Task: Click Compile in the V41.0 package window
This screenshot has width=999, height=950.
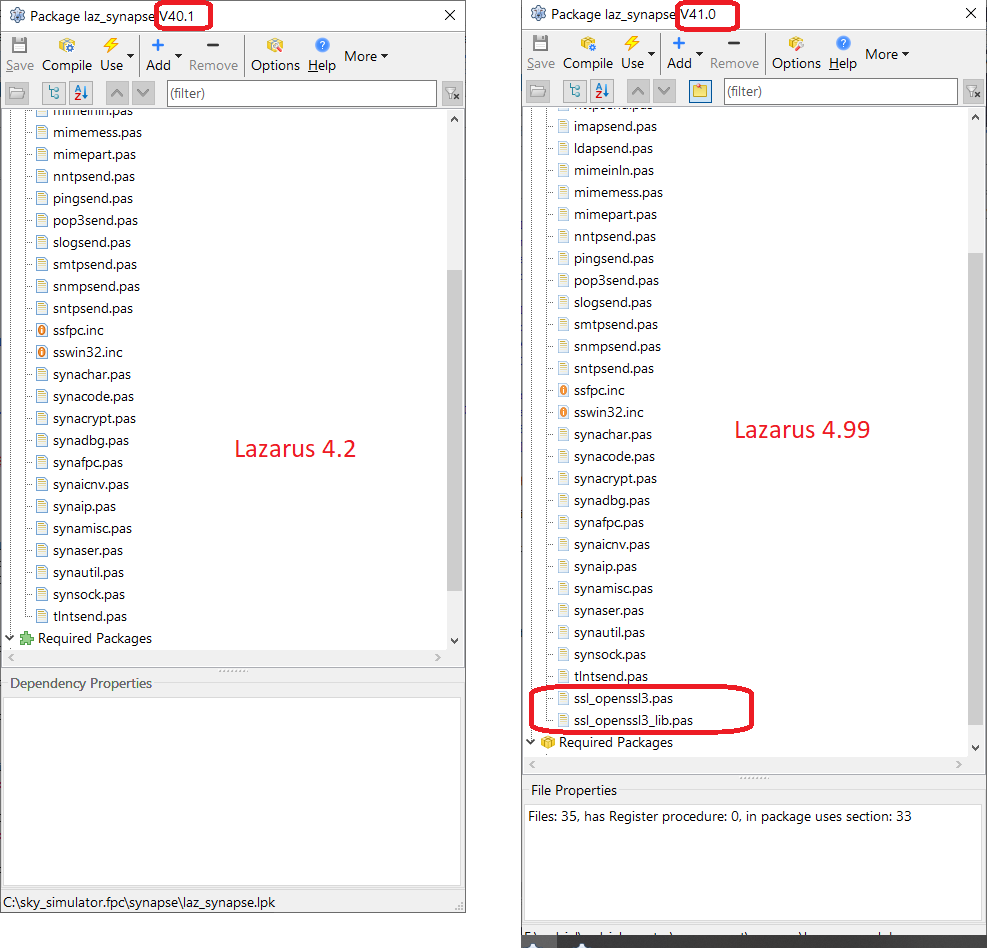Action: point(588,52)
